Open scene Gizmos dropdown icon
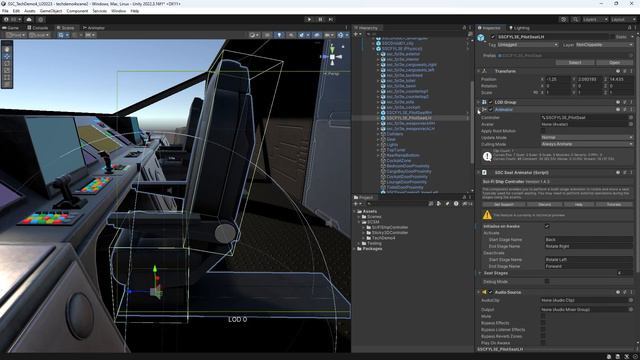 click(x=340, y=35)
